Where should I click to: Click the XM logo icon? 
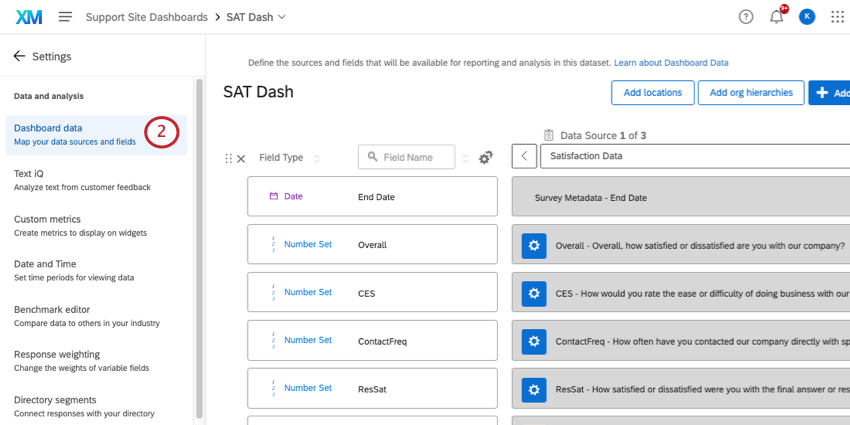pos(29,17)
